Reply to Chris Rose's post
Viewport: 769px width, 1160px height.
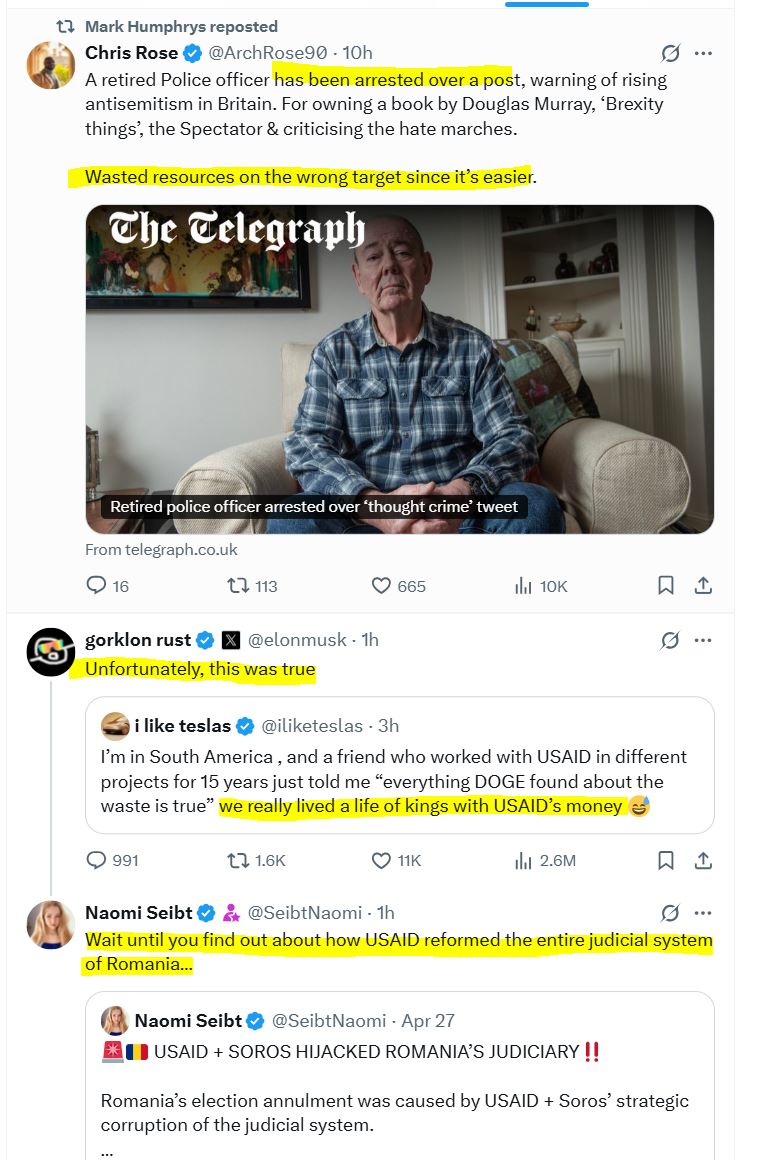pos(97,586)
